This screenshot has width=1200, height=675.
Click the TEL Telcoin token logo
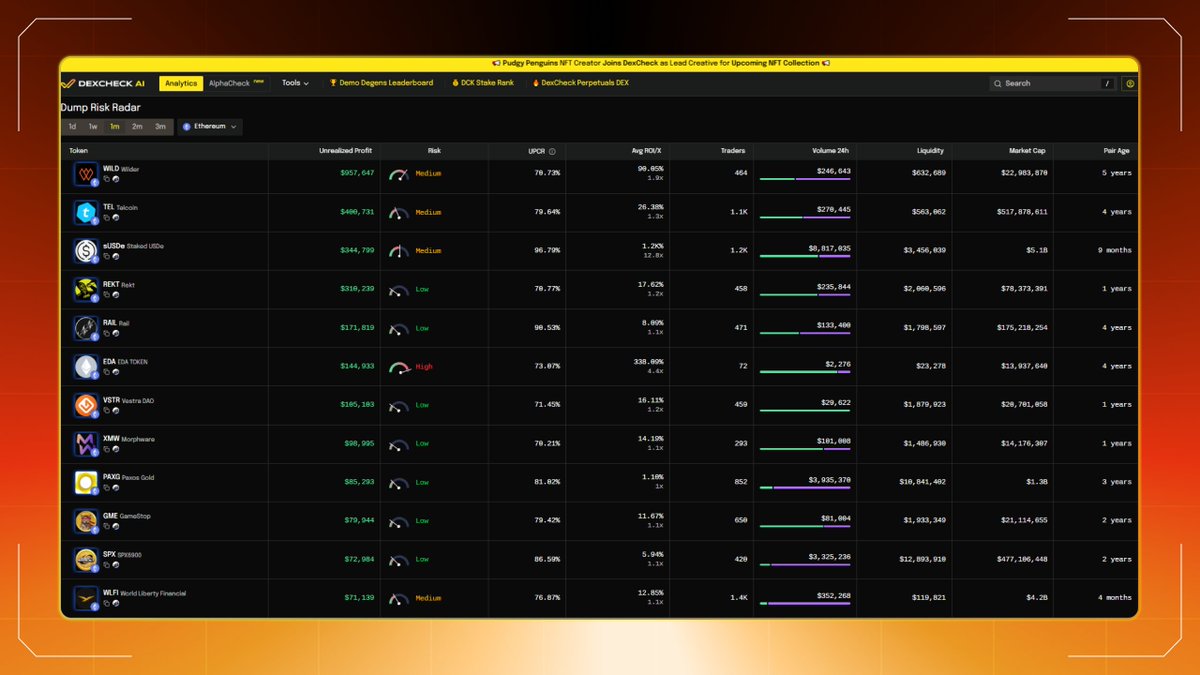(x=85, y=212)
